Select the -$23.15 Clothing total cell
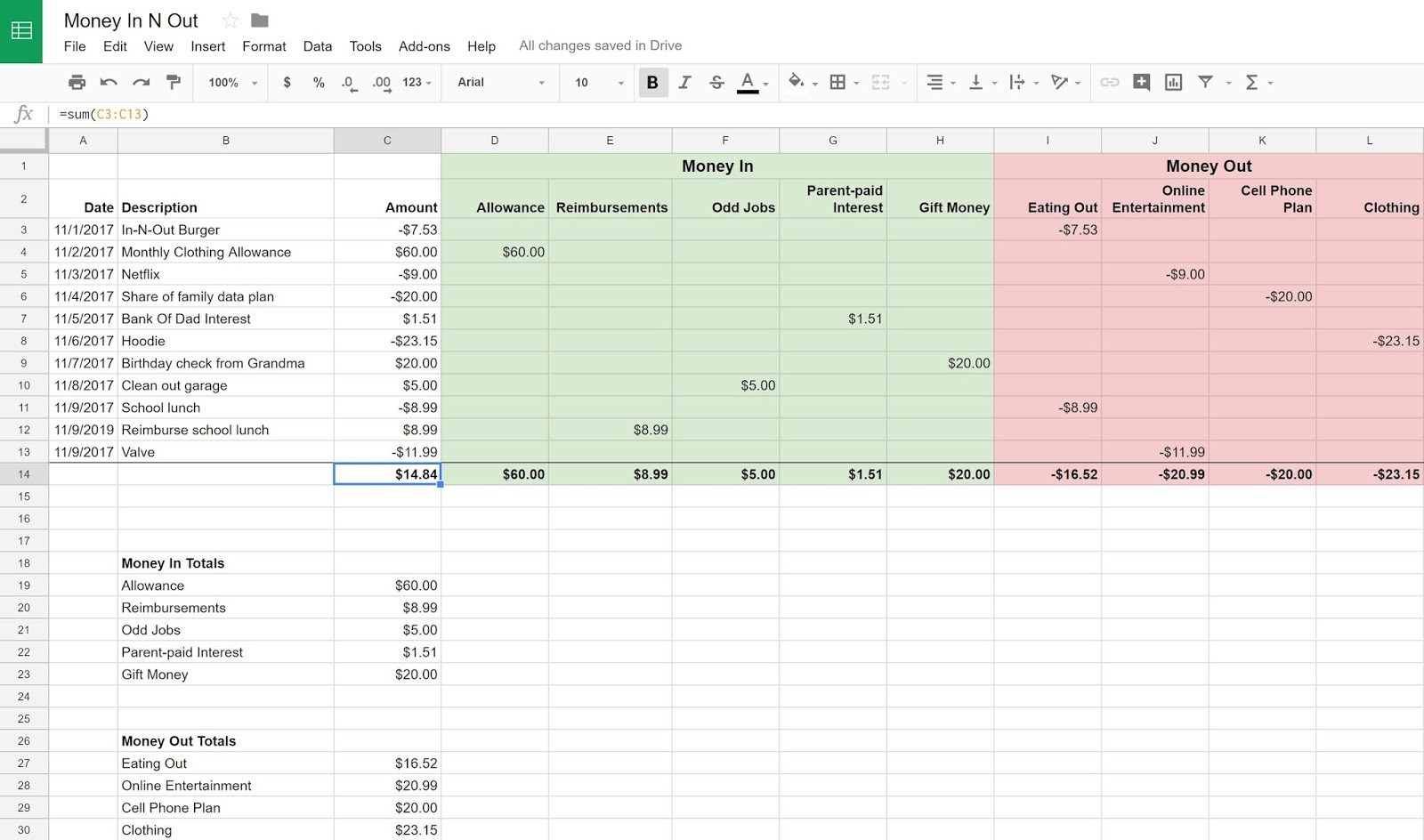 tap(1370, 474)
